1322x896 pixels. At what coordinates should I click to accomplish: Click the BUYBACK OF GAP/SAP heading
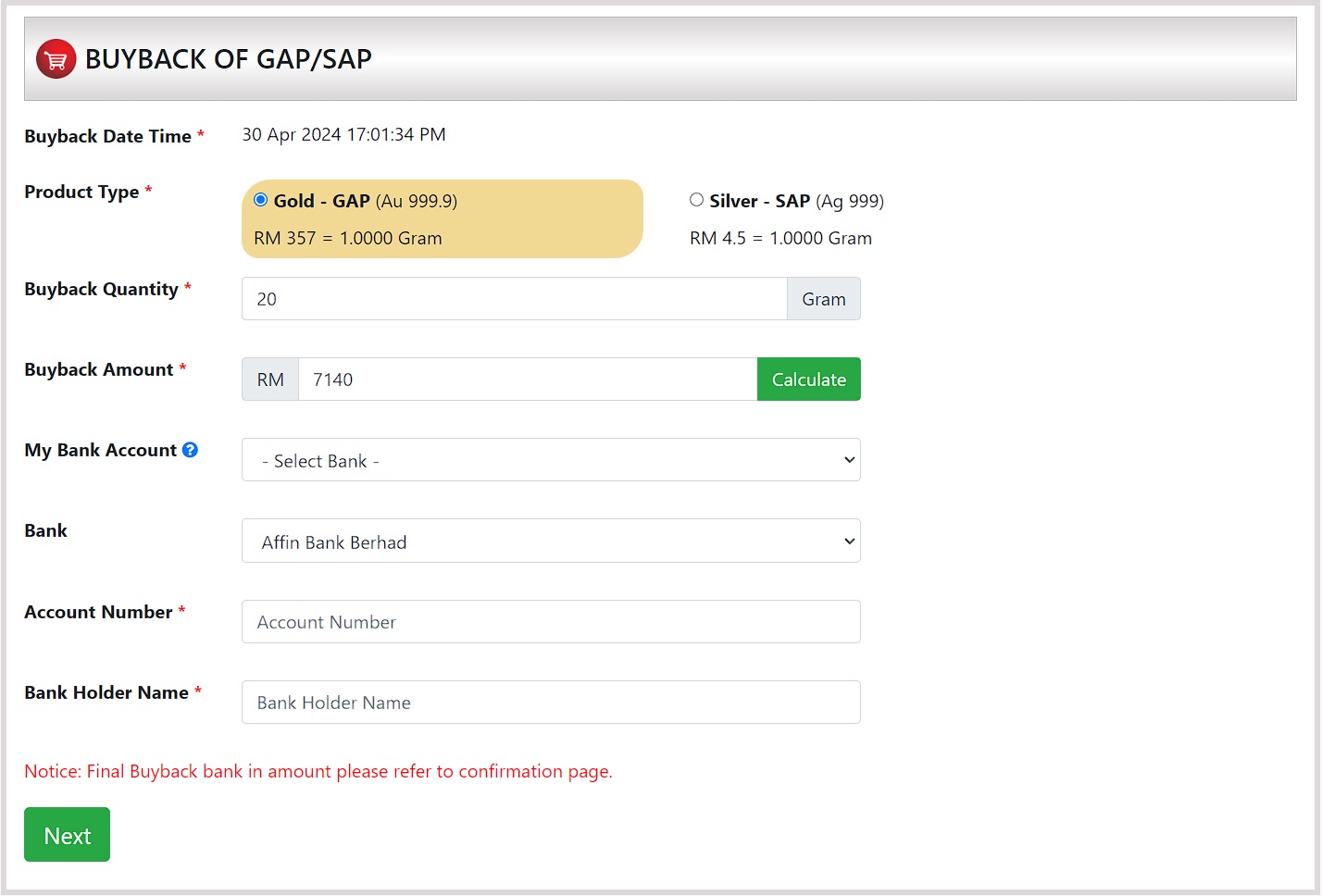point(228,59)
